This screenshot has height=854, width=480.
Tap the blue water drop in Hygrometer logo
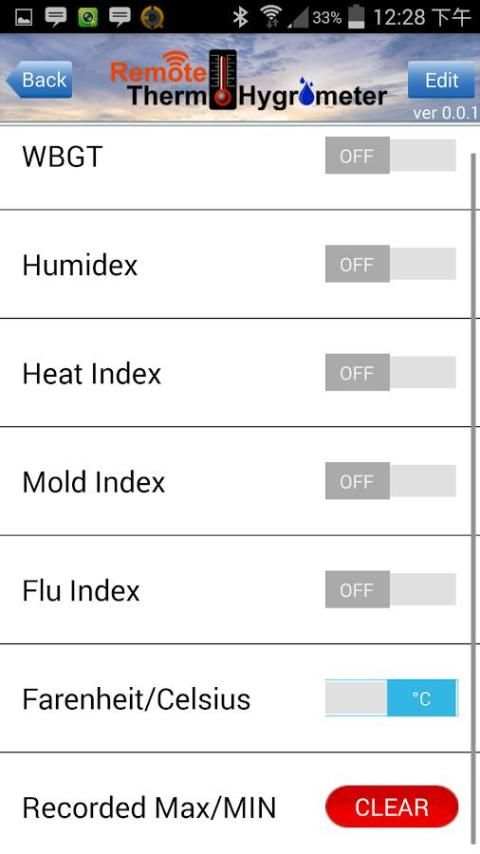307,92
